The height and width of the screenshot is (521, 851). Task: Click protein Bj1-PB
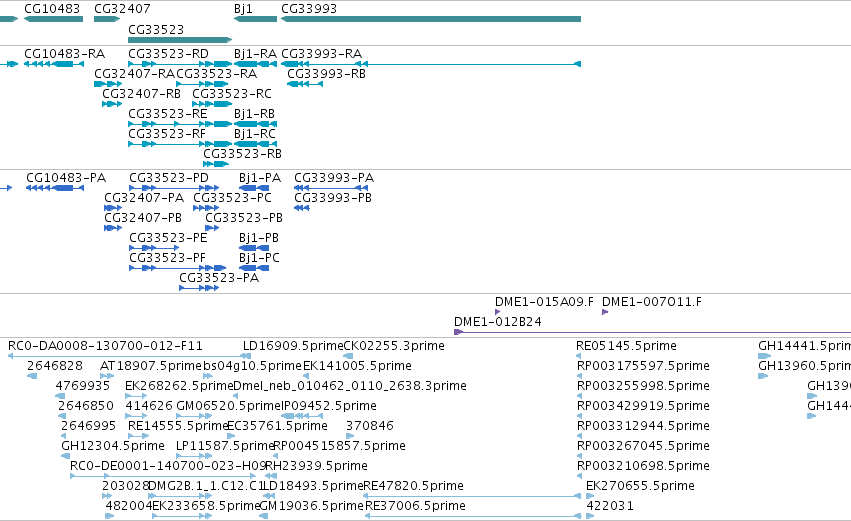[x=259, y=238]
